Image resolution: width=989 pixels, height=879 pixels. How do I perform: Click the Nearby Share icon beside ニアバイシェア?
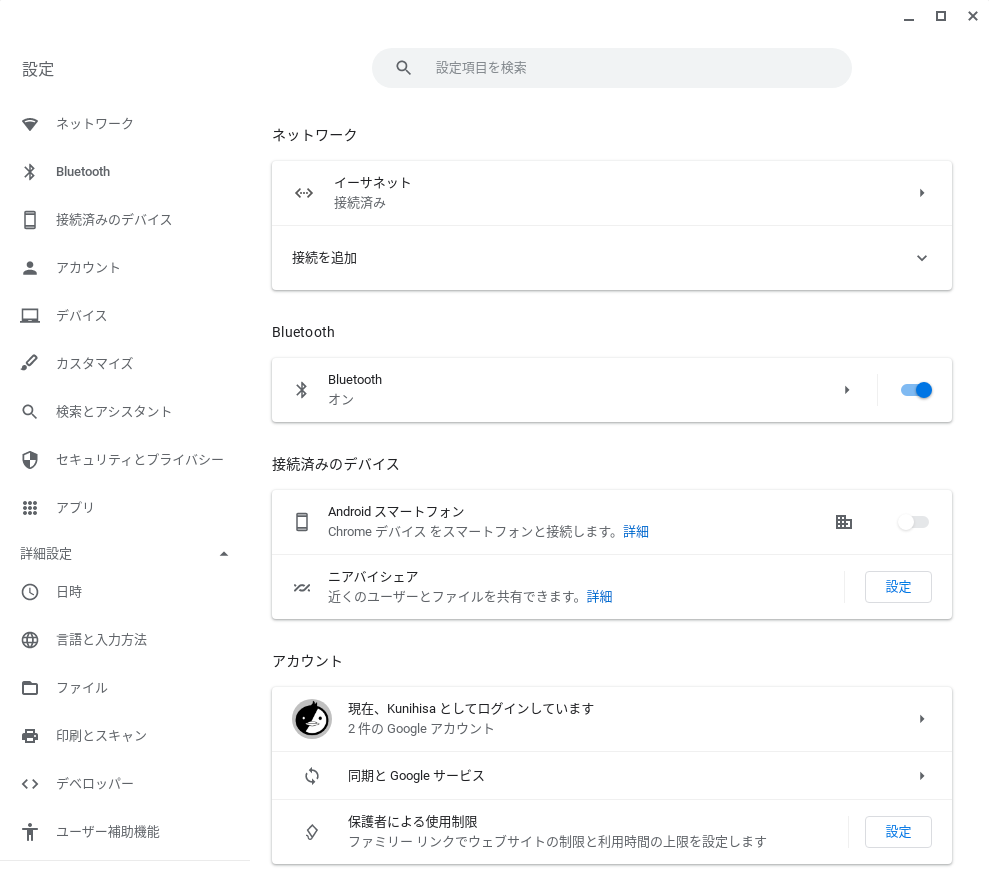point(302,588)
